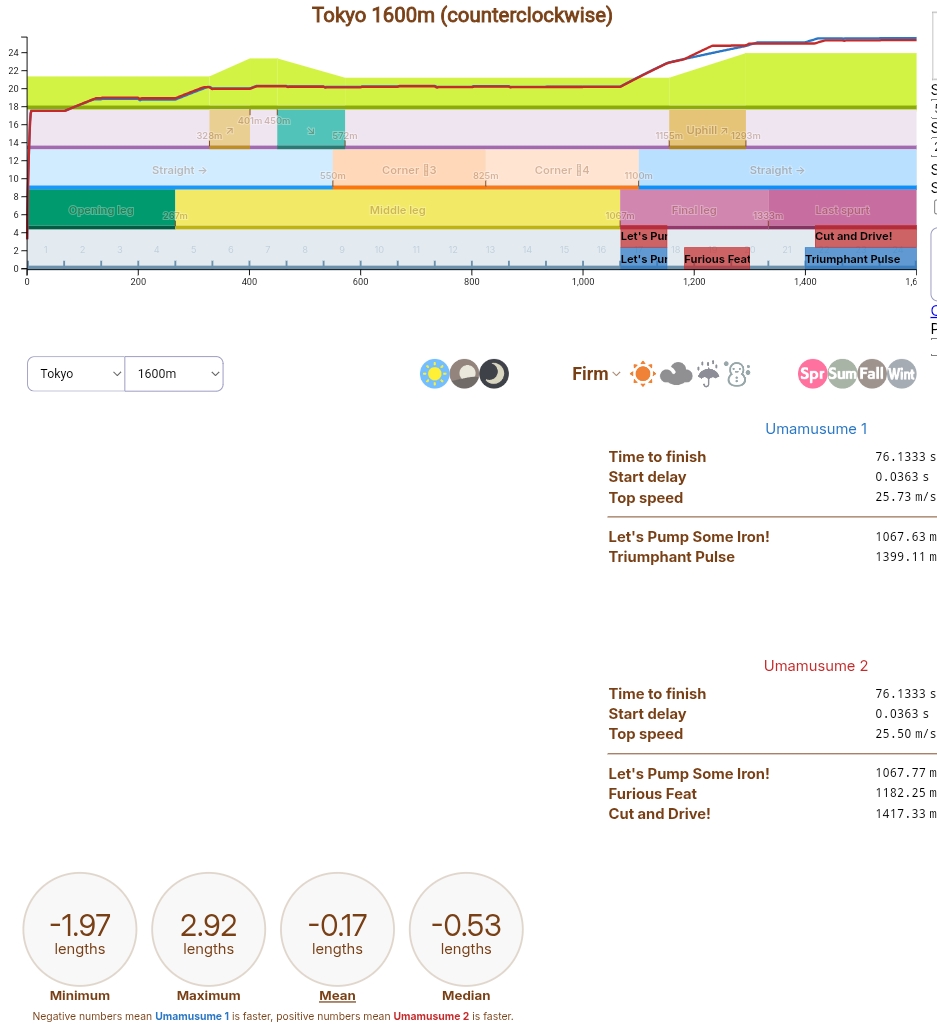937x1033 pixels.
Task: Select the evening time-of-day icon
Action: (x=465, y=374)
